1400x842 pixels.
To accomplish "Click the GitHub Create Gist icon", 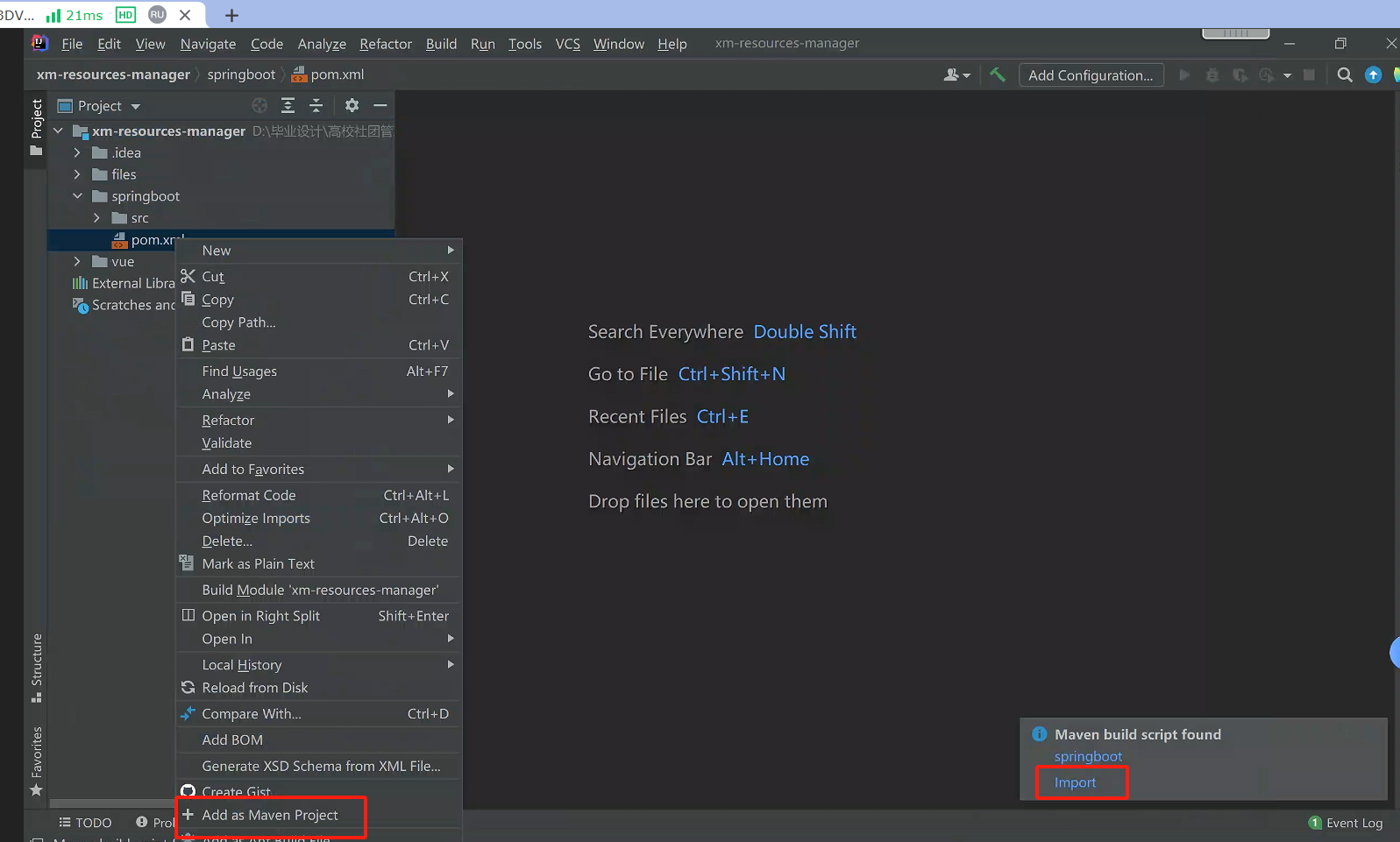I will pyautogui.click(x=188, y=791).
